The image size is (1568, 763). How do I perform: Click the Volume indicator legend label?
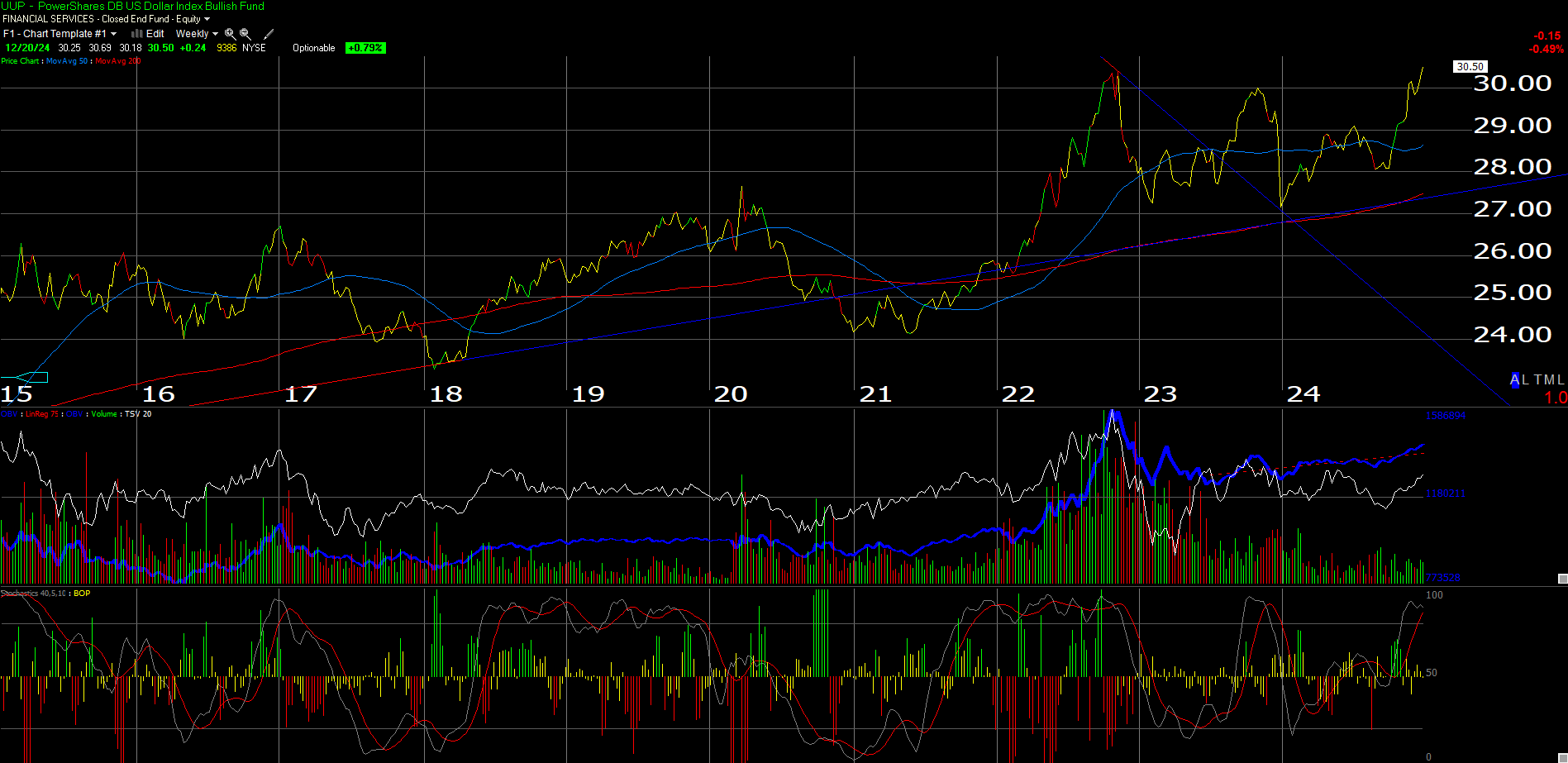(104, 414)
